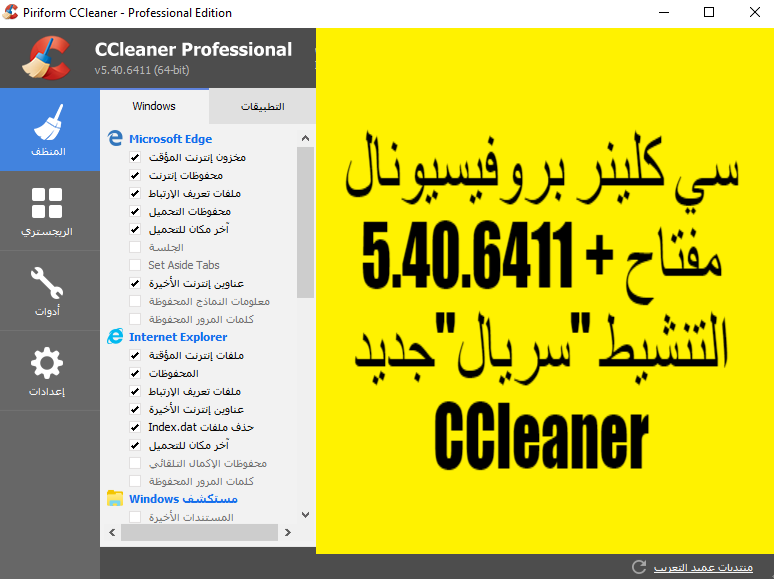The image size is (774, 579).
Task: Close the CCleaner window
Action: 754,12
